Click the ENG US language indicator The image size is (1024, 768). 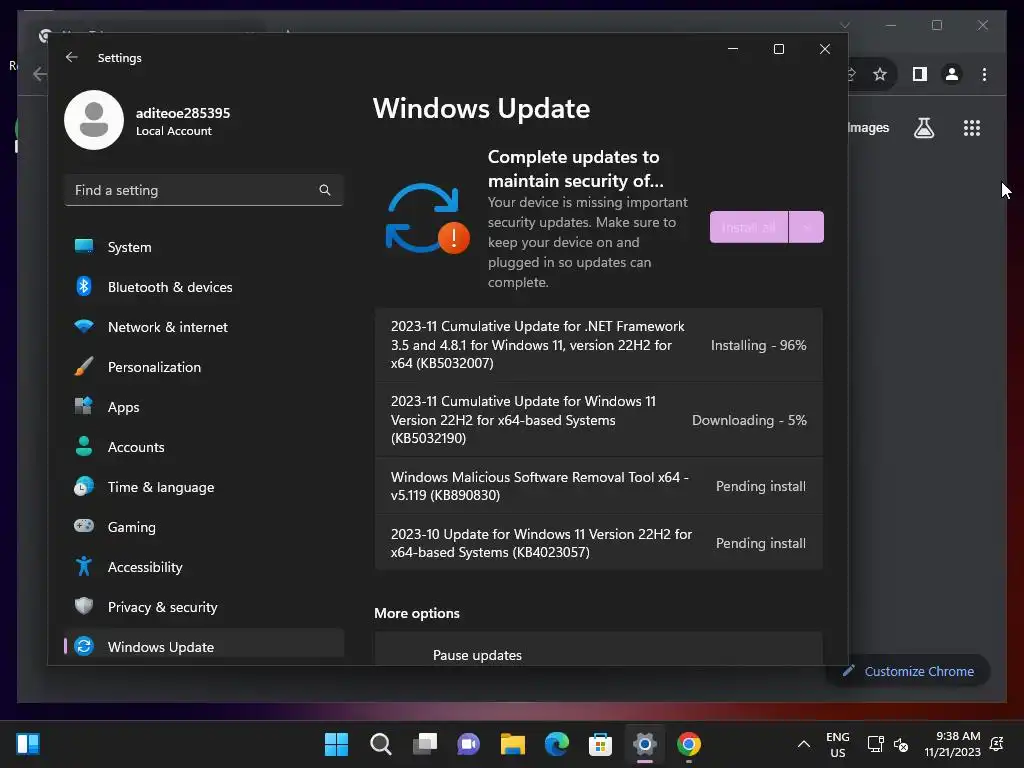[838, 744]
